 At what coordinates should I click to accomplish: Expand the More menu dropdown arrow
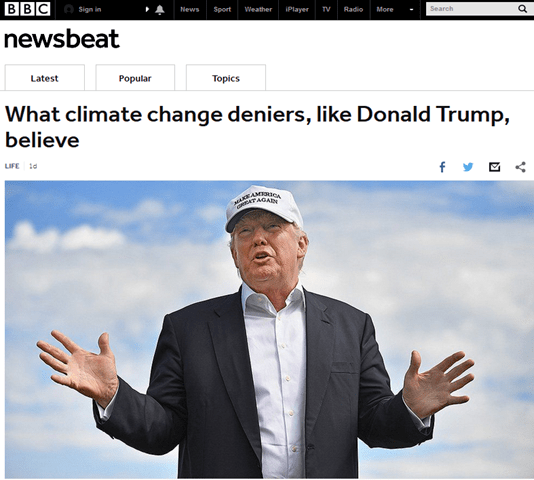click(411, 10)
